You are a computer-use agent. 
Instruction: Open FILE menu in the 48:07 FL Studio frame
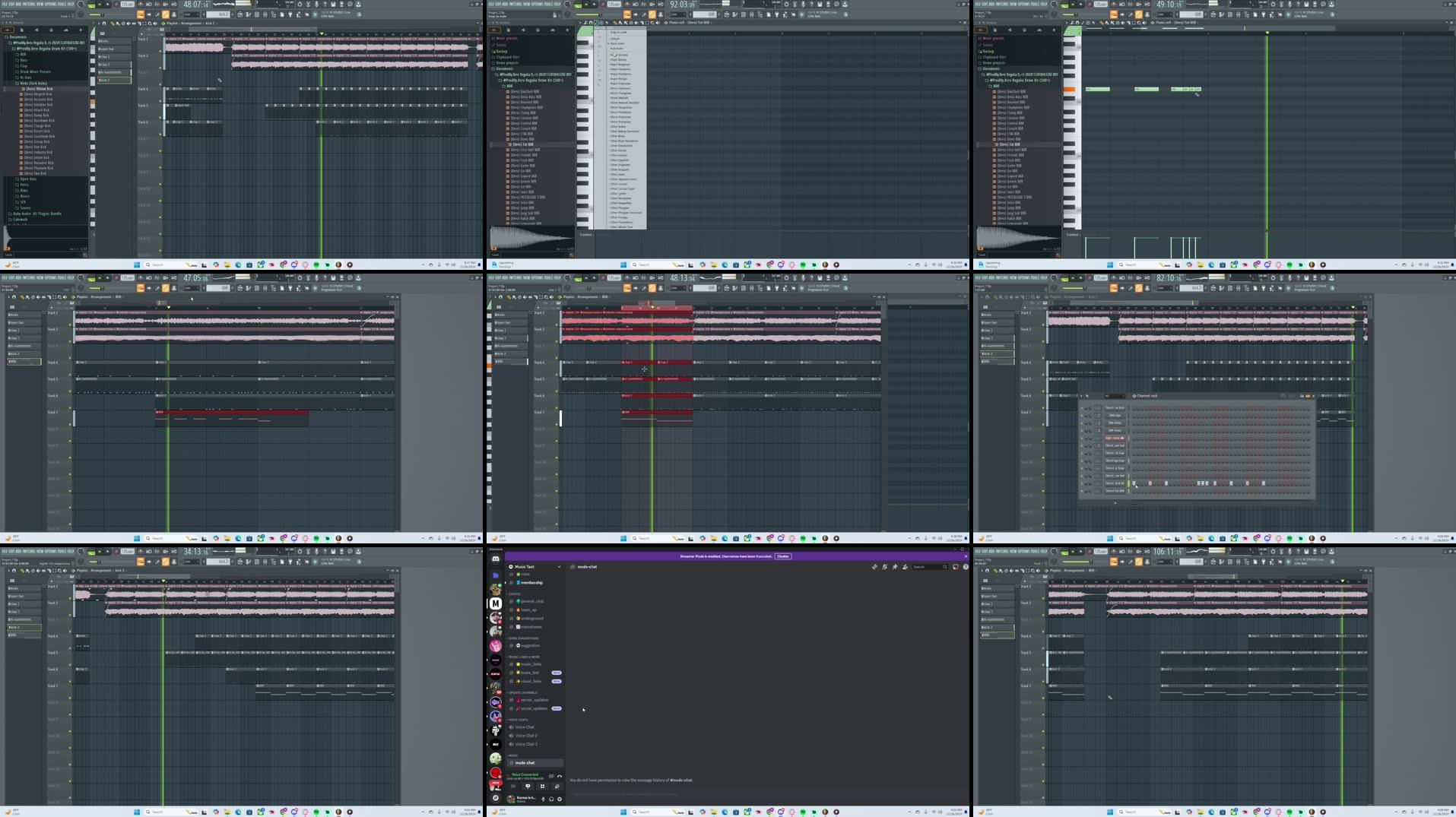5,4
